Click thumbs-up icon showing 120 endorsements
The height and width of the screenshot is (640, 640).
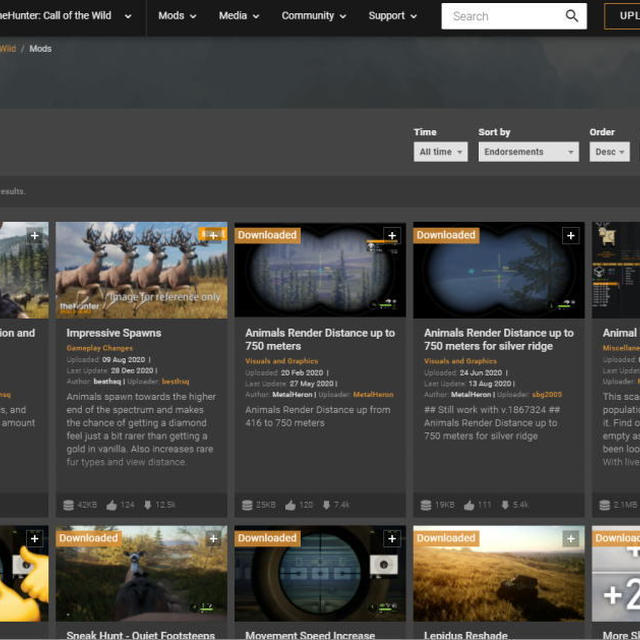coord(290,505)
